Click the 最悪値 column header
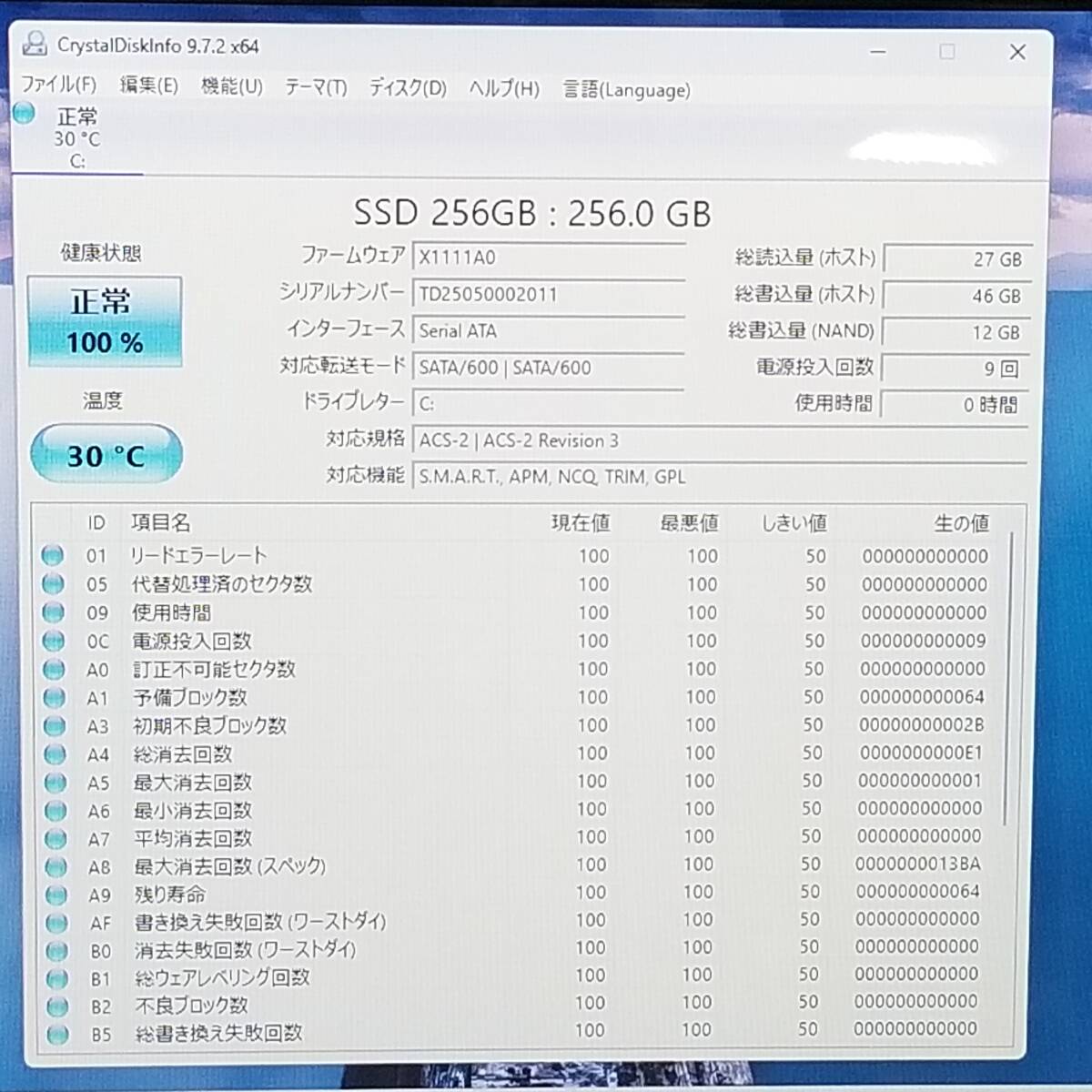The image size is (1092, 1092). tap(689, 523)
